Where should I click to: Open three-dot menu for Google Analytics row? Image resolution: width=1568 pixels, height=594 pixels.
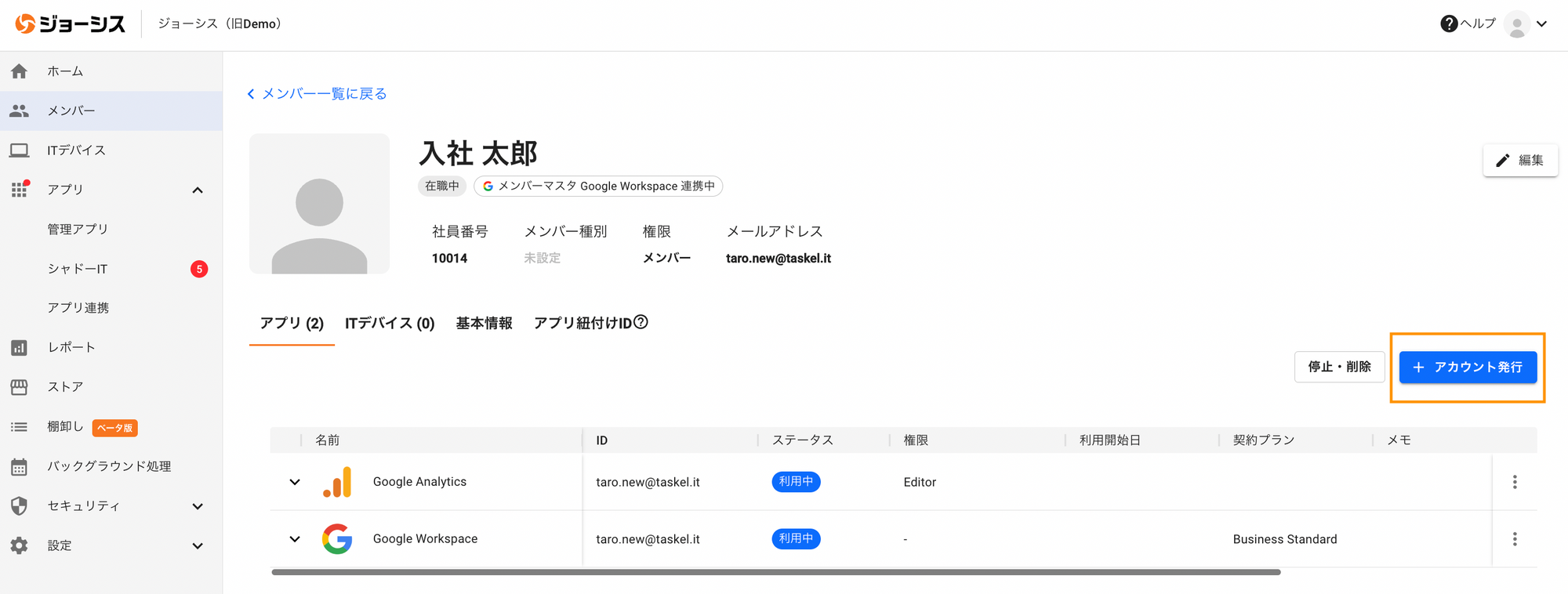click(1514, 482)
